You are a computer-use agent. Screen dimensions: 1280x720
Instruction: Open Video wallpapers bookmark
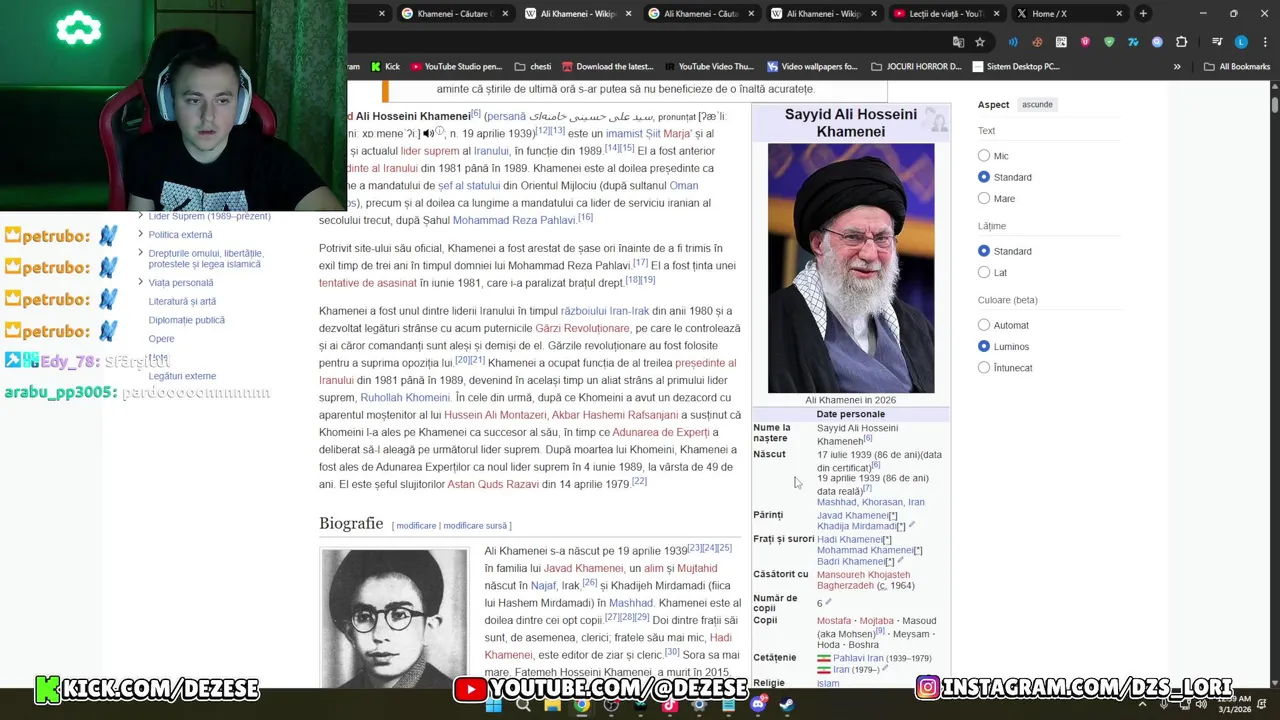[812, 67]
